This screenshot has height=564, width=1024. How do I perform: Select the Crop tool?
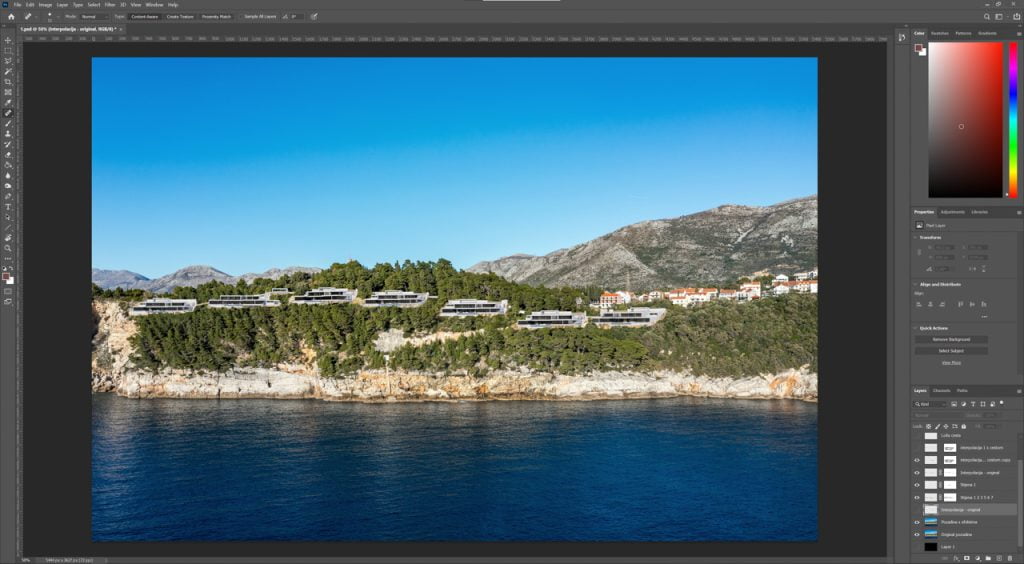(x=8, y=82)
